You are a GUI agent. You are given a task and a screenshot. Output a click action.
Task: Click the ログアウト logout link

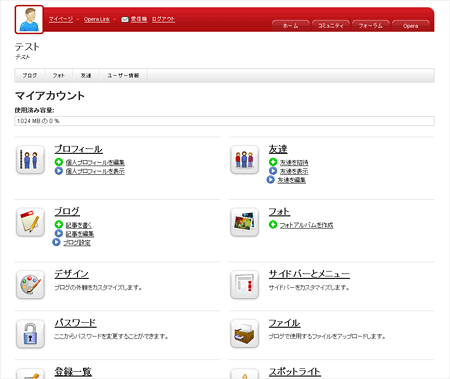(x=163, y=19)
